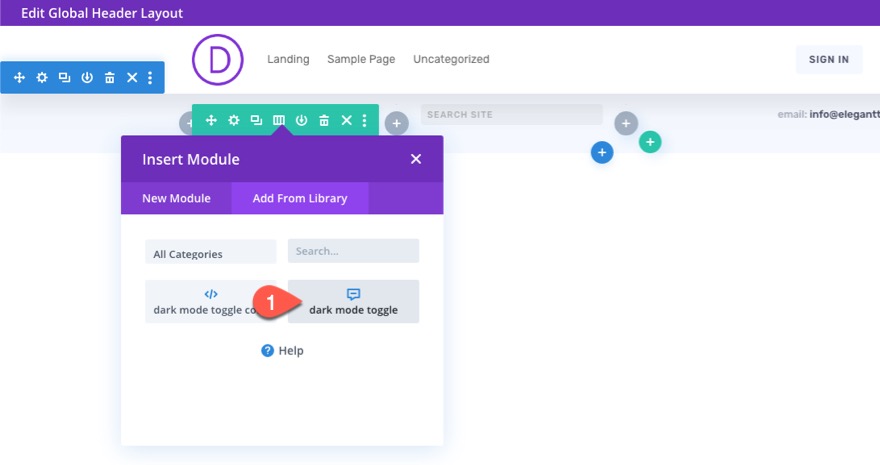
Task: Open green row more options dots
Action: click(x=364, y=120)
